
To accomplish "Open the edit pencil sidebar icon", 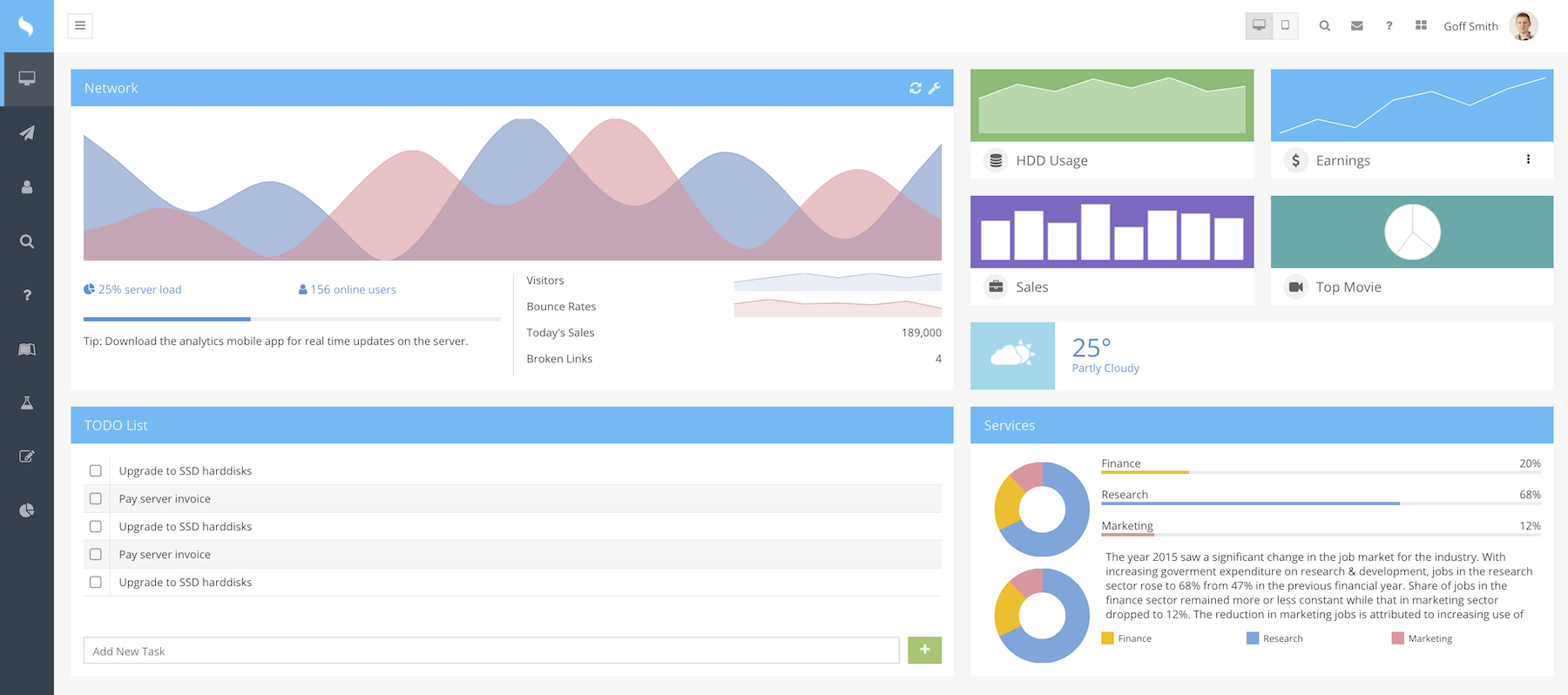I will point(27,456).
